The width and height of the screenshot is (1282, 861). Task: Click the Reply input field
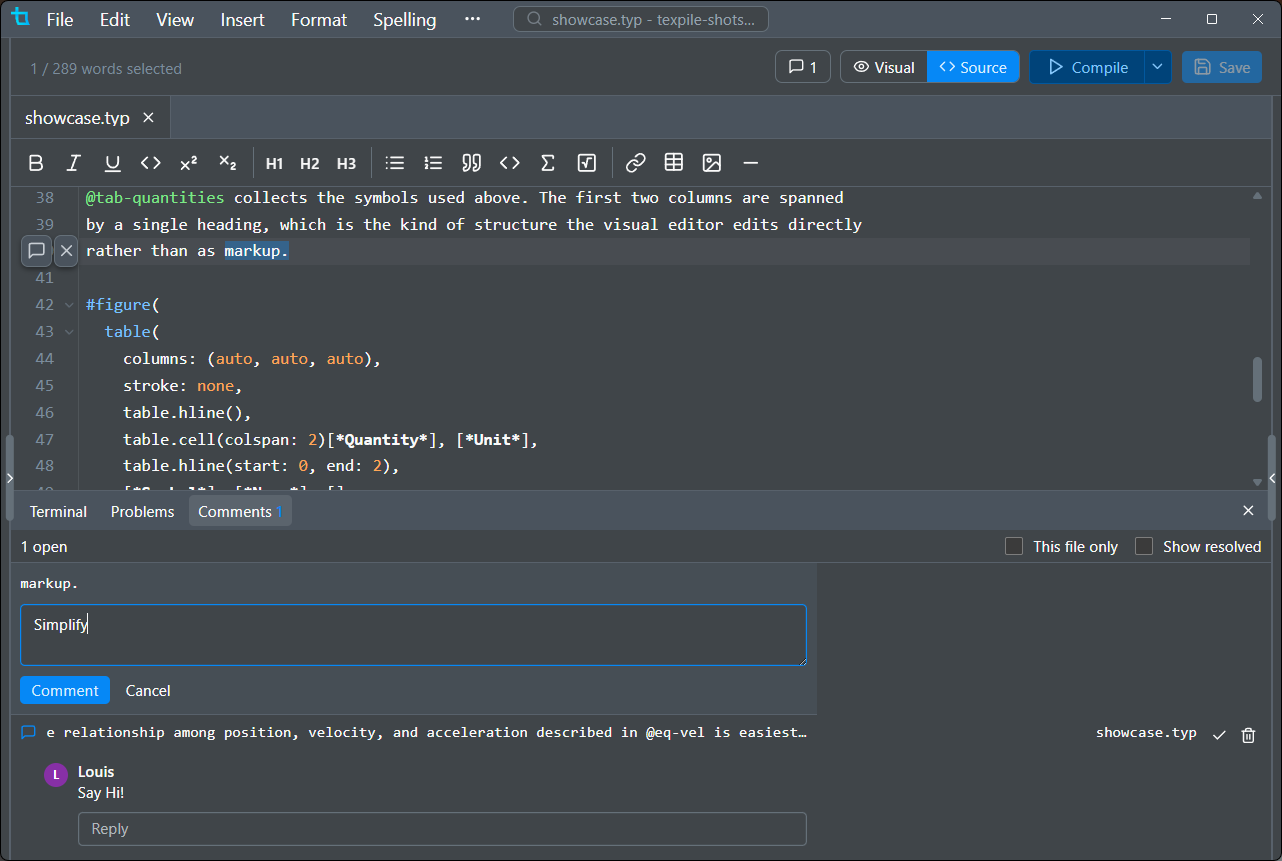[442, 829]
